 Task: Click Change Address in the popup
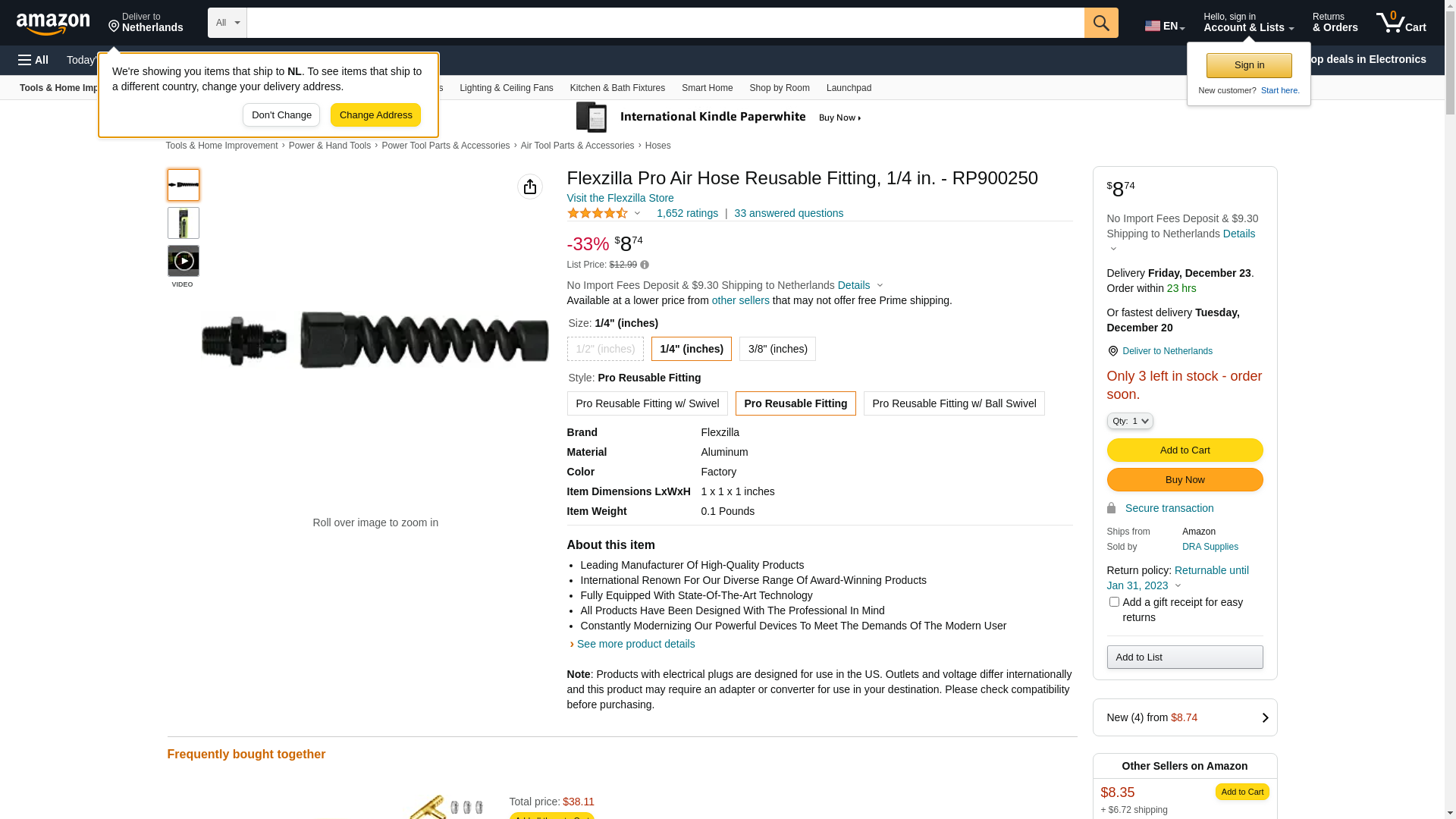tap(375, 115)
